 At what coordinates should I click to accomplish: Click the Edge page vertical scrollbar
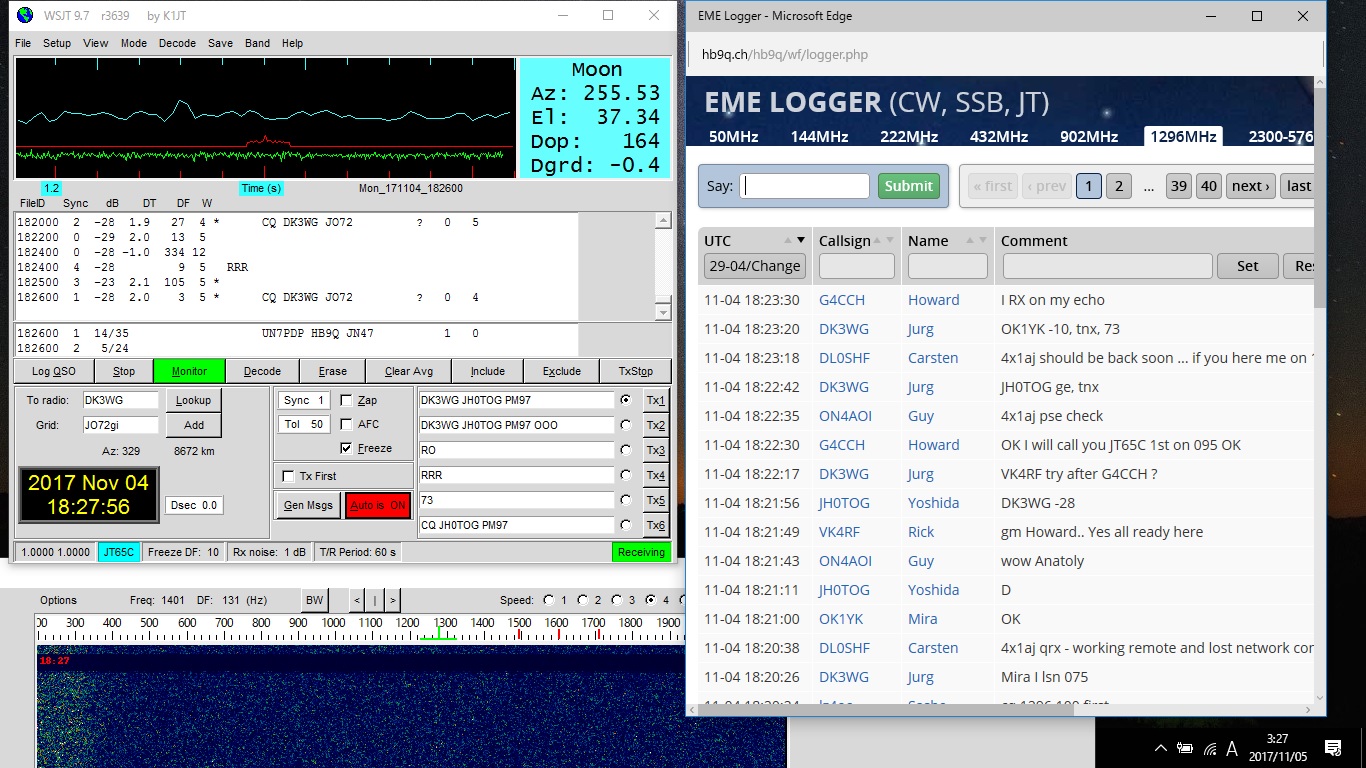[x=1320, y=391]
